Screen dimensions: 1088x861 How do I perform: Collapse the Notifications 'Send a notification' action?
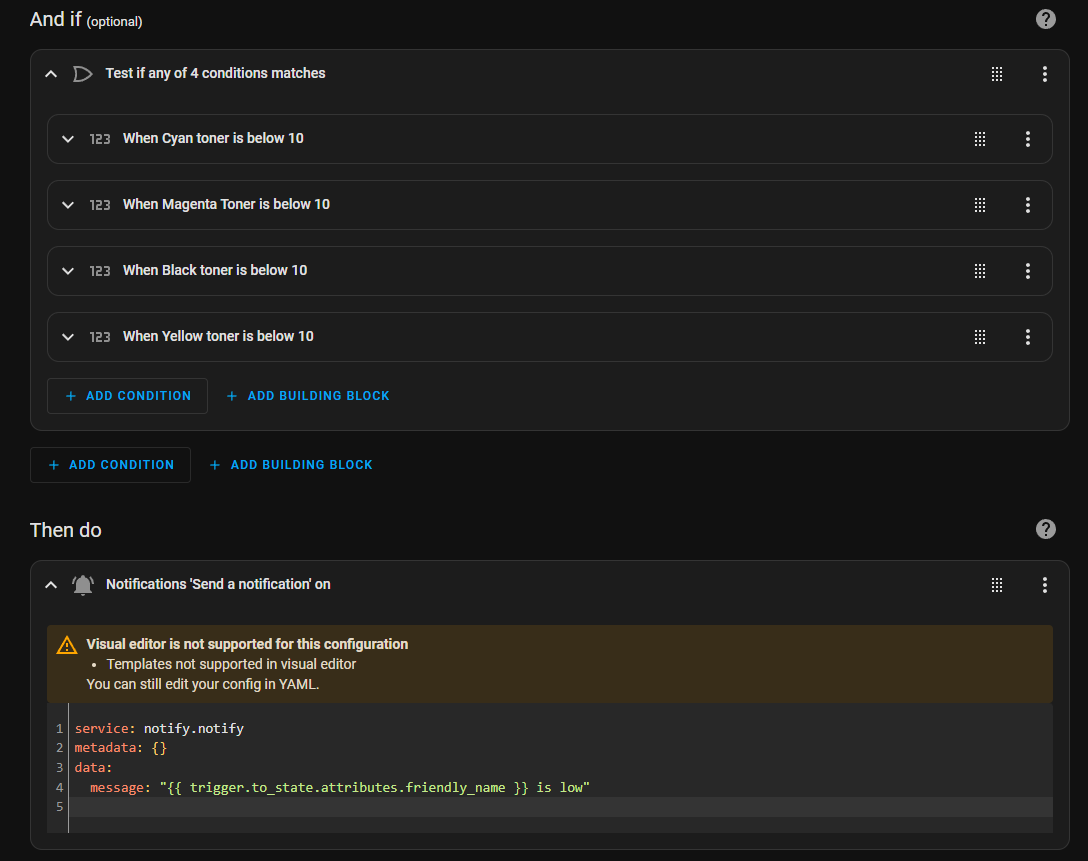[51, 584]
